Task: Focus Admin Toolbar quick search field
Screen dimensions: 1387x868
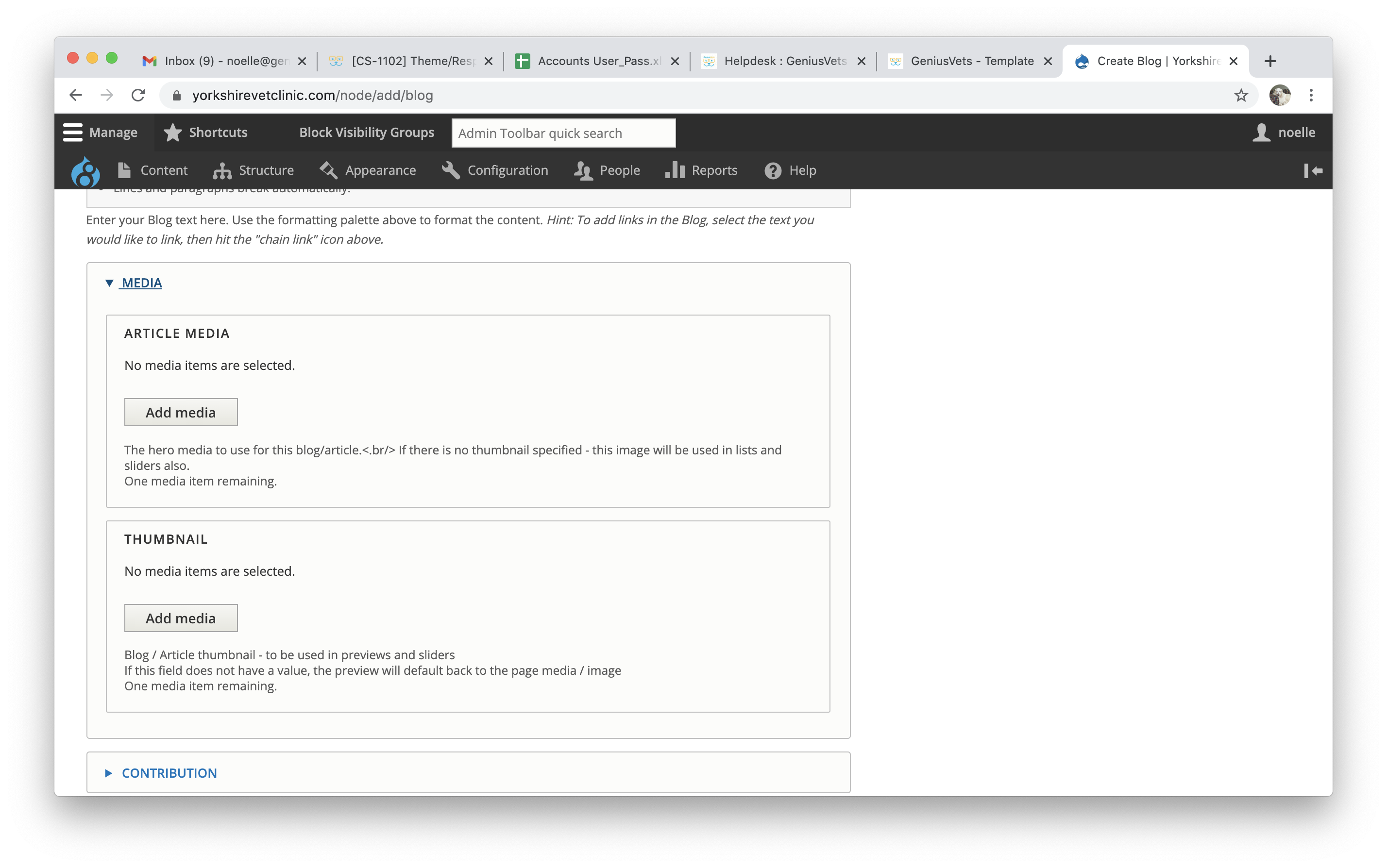Action: tap(563, 133)
